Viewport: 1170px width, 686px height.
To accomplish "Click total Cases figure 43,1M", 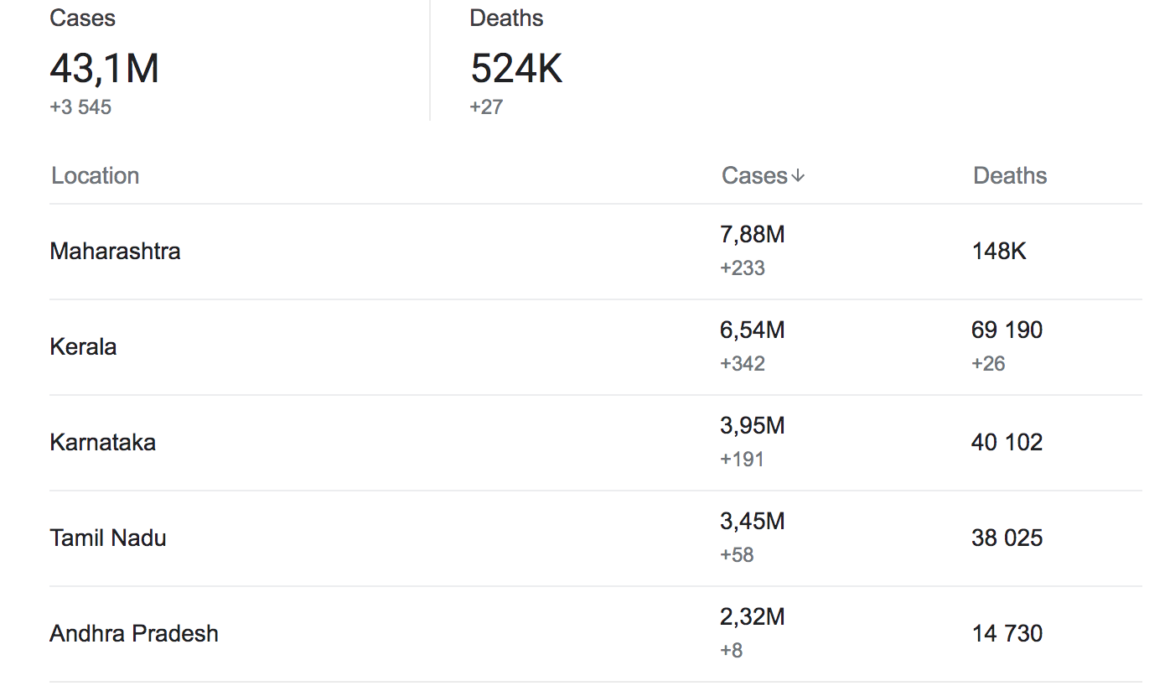I will coord(103,69).
